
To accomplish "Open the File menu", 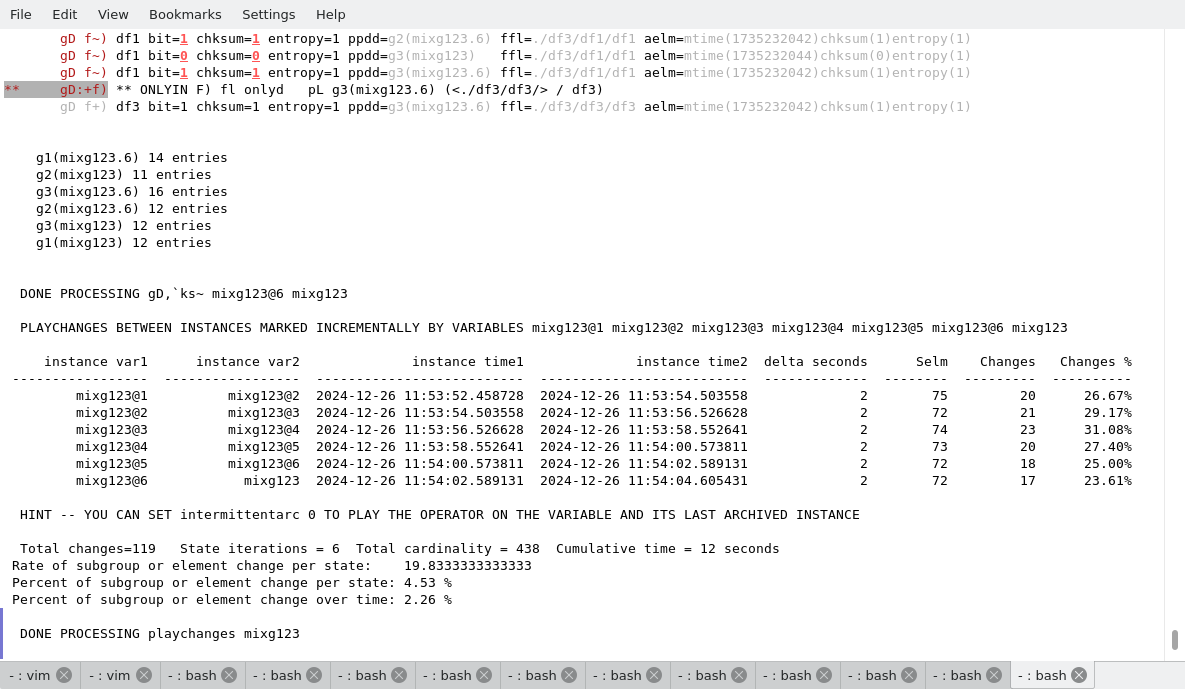I will 21,14.
